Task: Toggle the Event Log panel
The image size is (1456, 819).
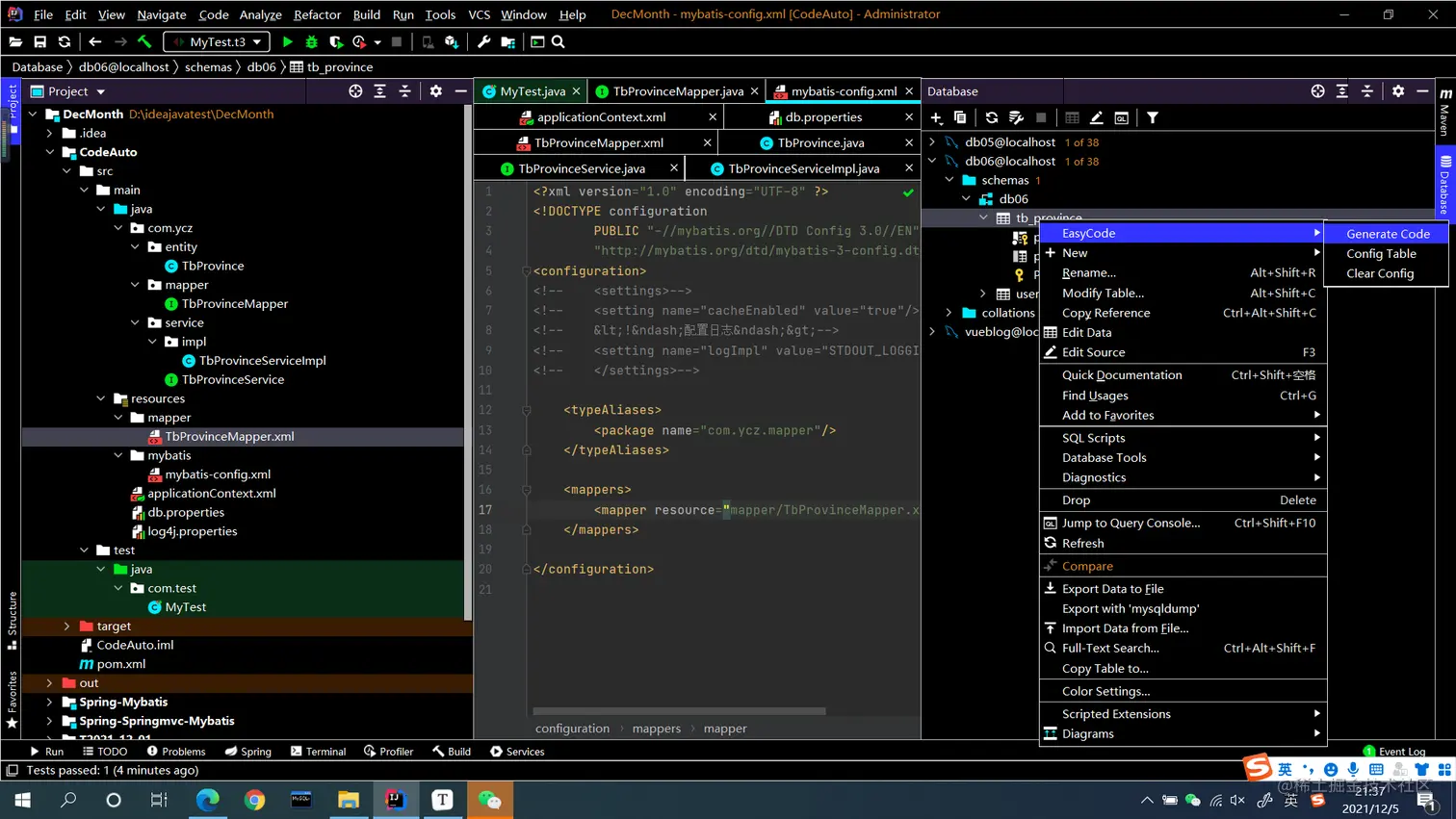Action: [1393, 752]
